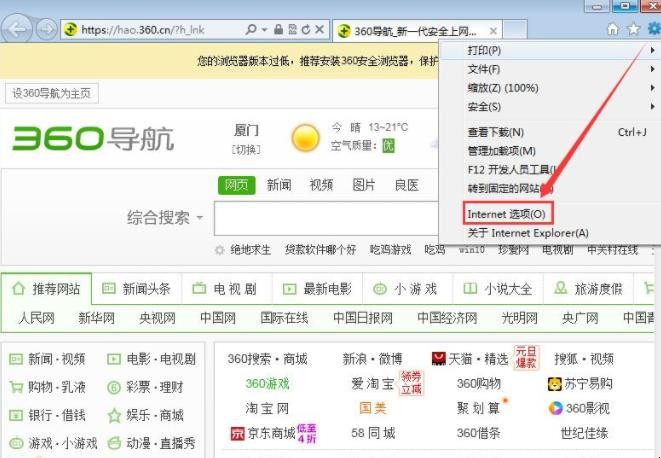Open the 小游戏 tab
The image size is (661, 458).
[407, 289]
